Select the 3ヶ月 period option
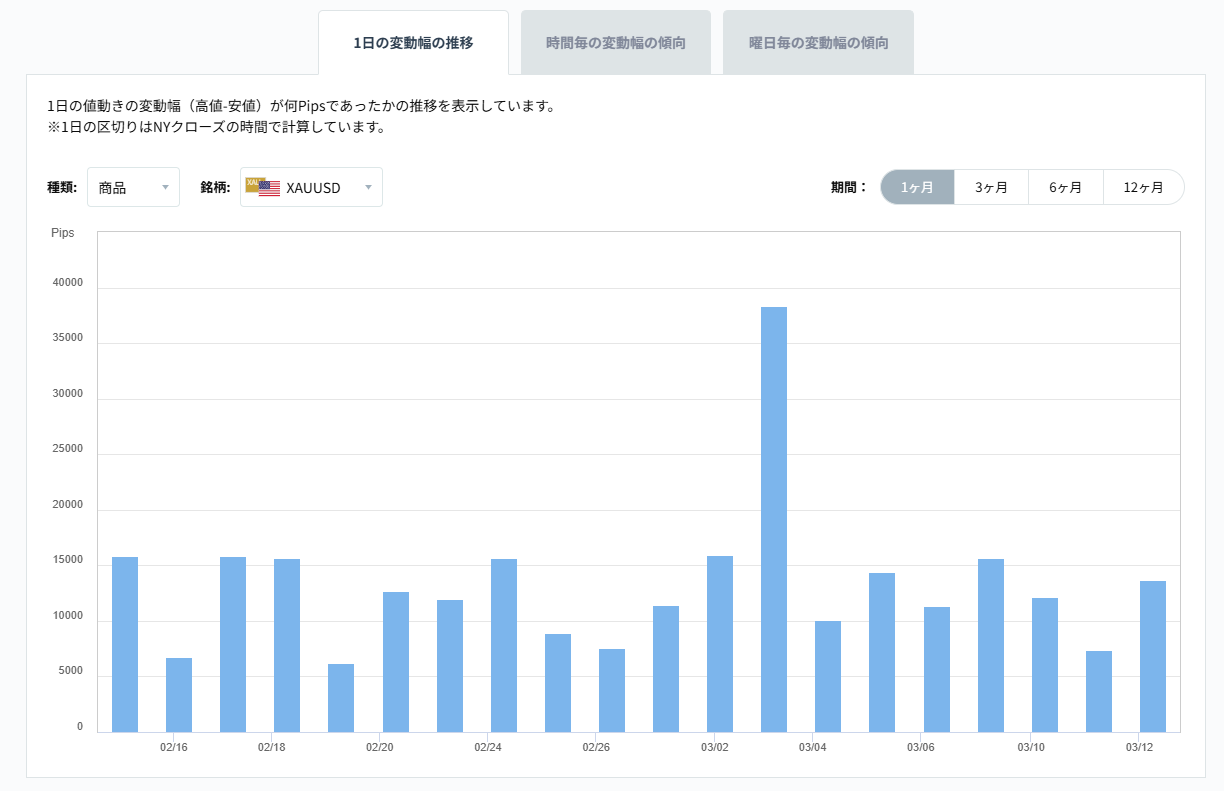1224x791 pixels. (x=991, y=187)
